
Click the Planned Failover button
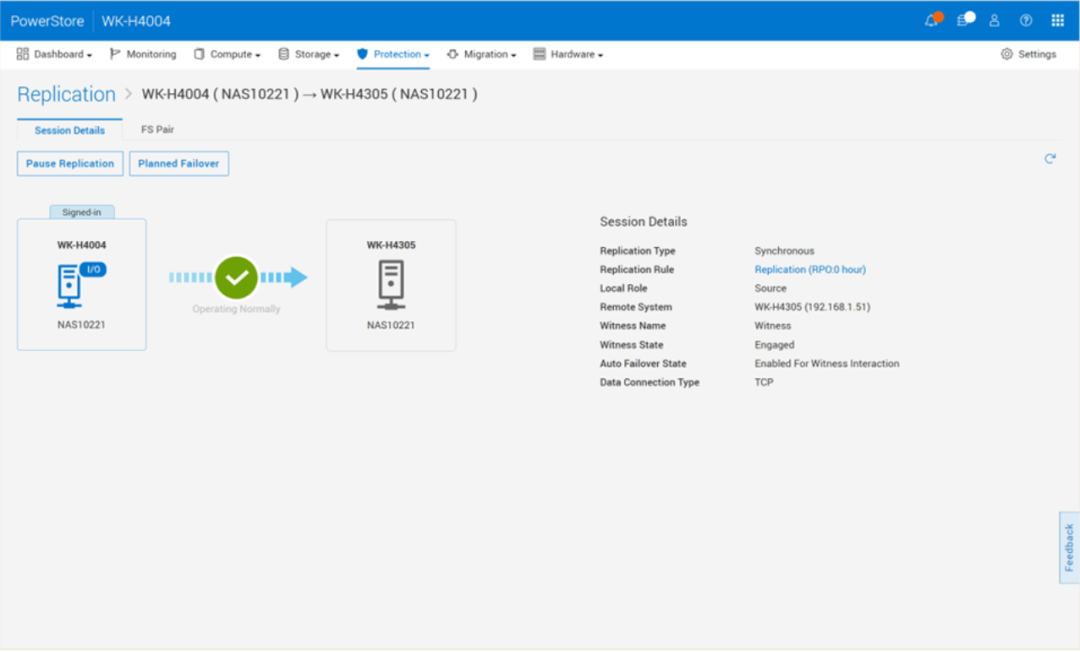[179, 164]
